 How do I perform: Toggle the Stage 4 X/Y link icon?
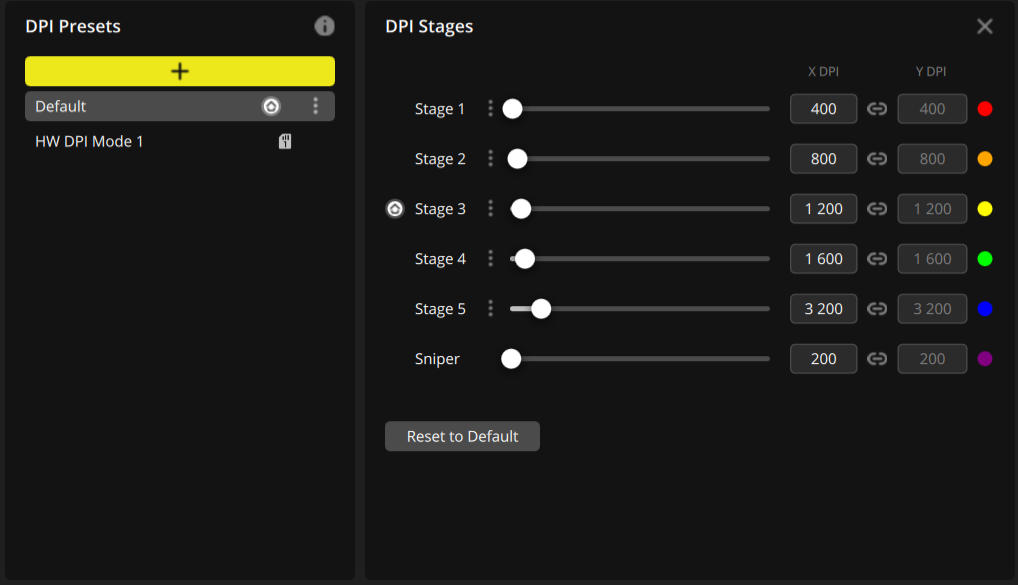pyautogui.click(x=877, y=259)
